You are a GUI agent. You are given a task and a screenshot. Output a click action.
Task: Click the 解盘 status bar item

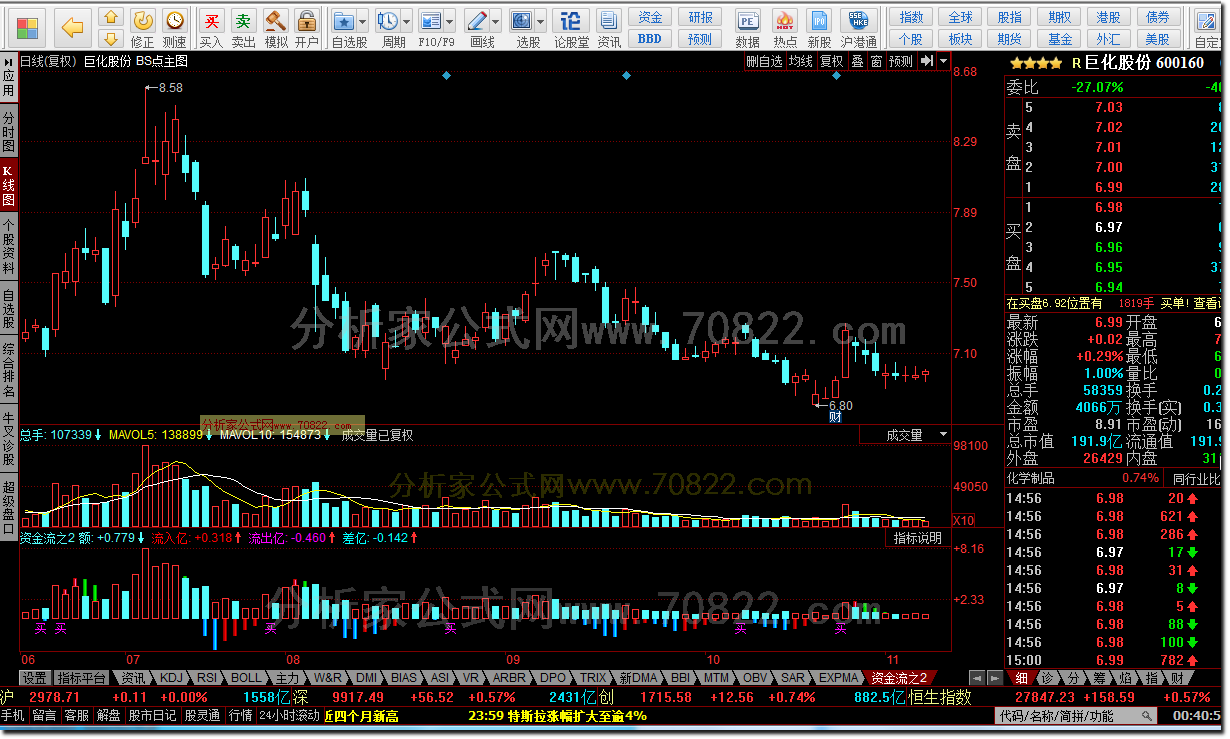pyautogui.click(x=109, y=715)
